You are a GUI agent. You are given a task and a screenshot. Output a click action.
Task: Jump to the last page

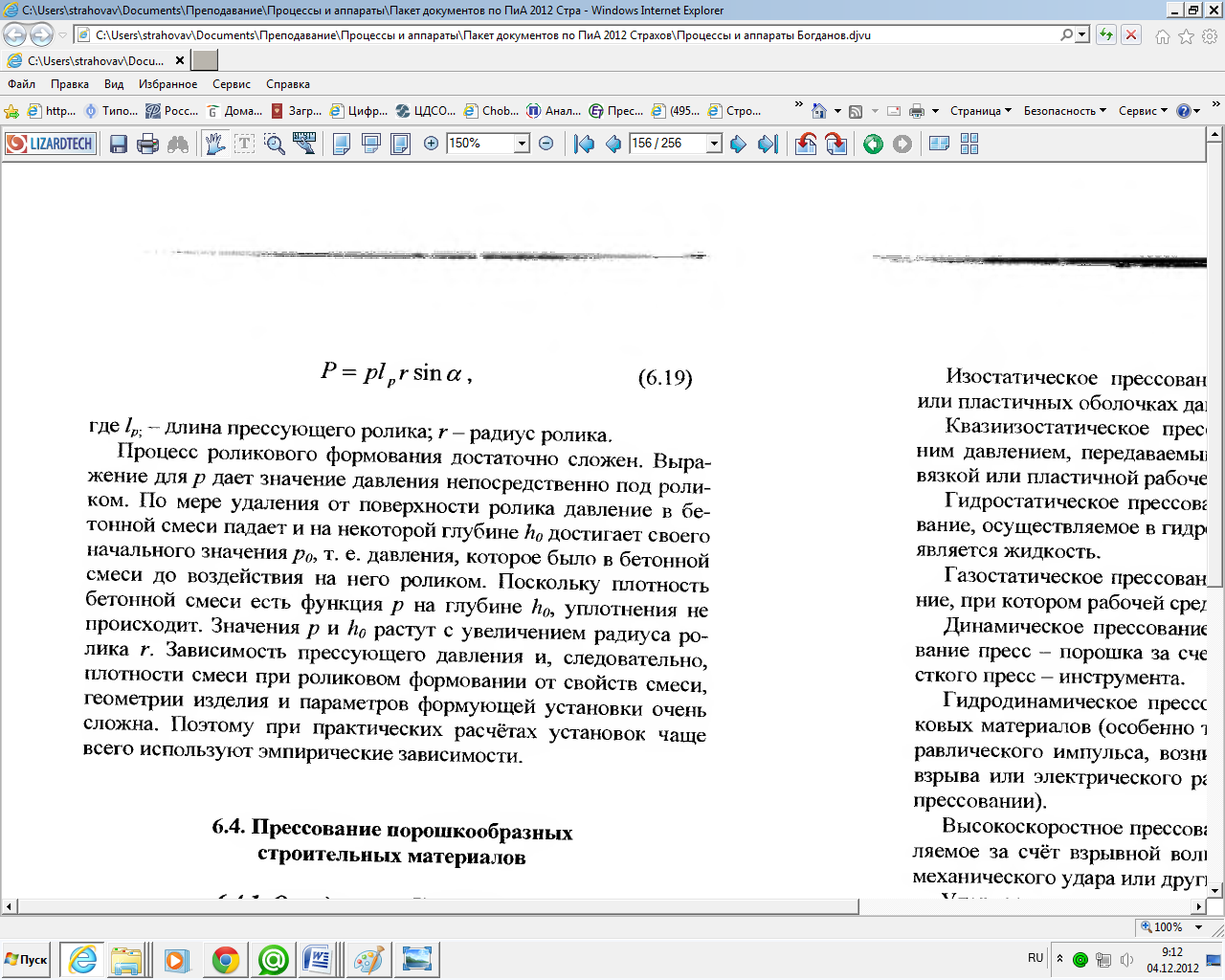click(768, 144)
